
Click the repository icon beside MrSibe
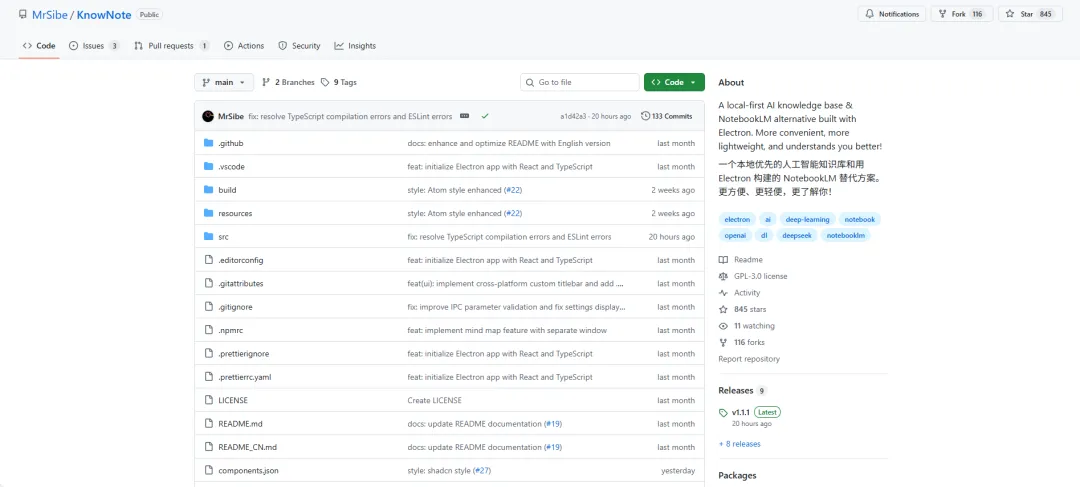click(x=23, y=14)
